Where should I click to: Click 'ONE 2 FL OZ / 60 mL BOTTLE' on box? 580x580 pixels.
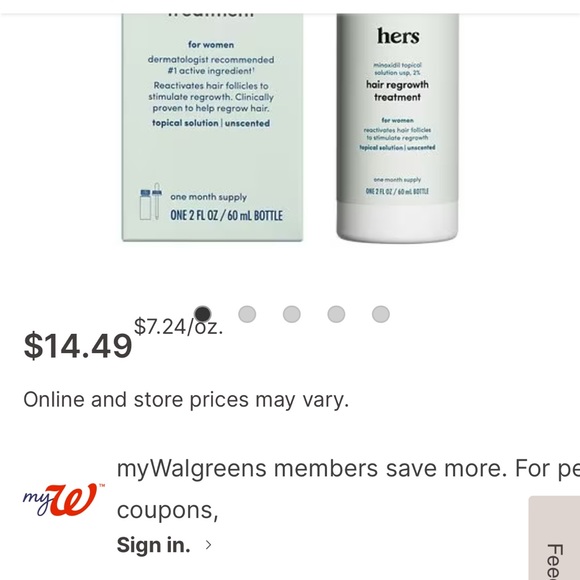coord(226,215)
